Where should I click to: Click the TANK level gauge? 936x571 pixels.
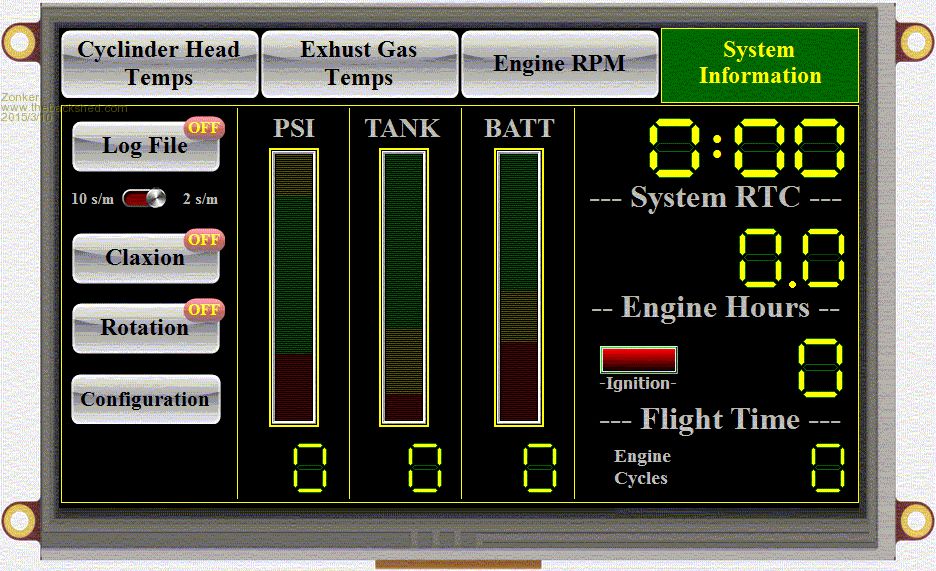(404, 288)
